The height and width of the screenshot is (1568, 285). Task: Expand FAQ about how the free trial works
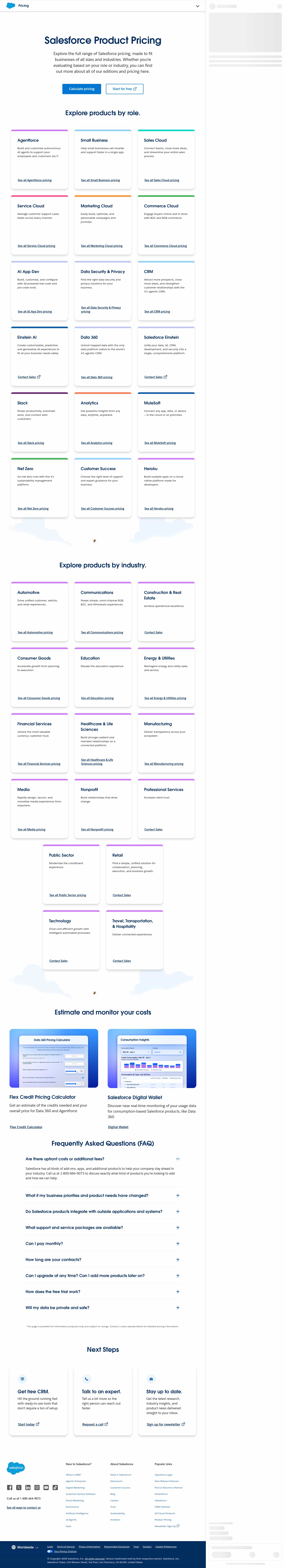pos(178,1292)
